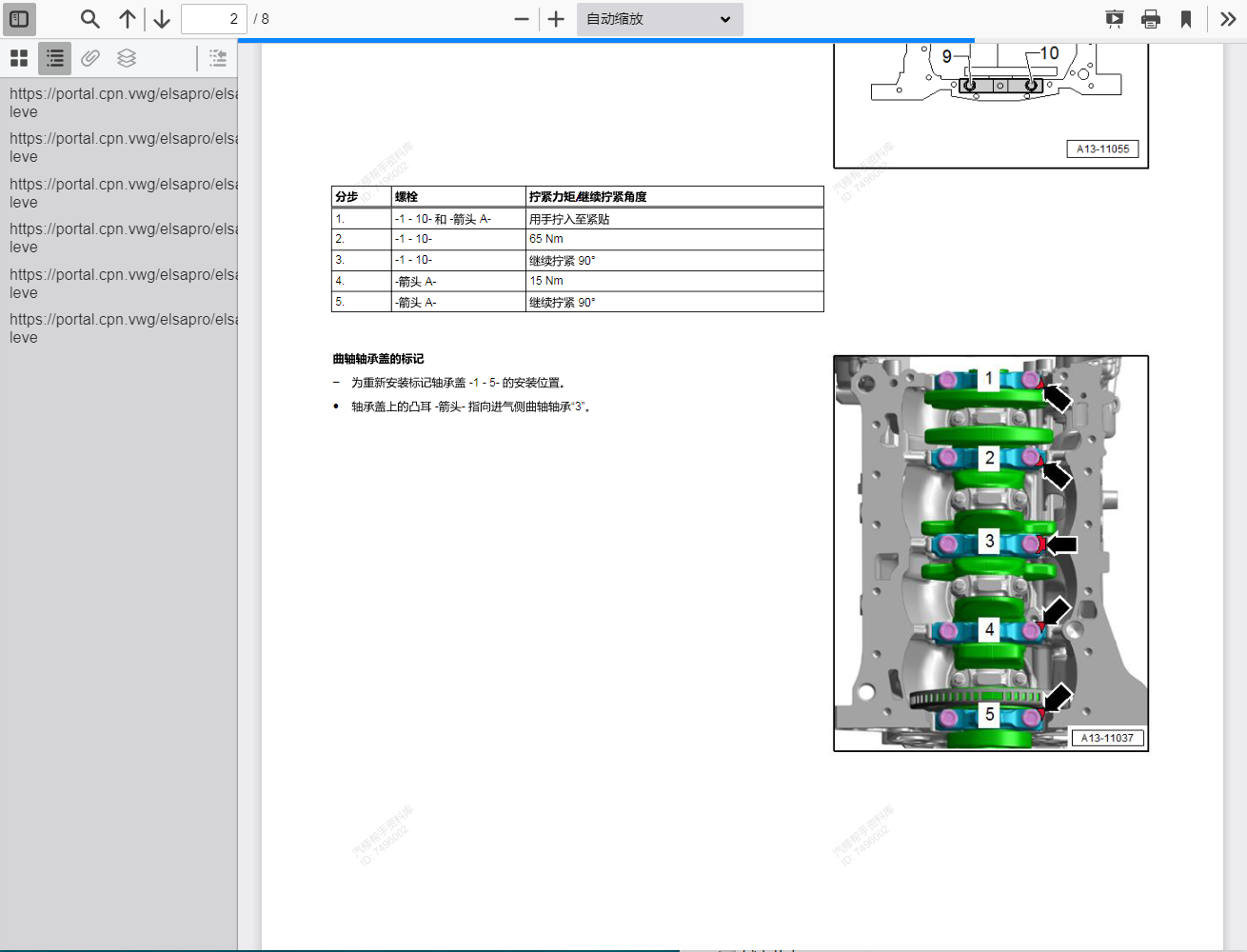Click the current view bookmark icon
The width and height of the screenshot is (1247, 952).
1186,19
